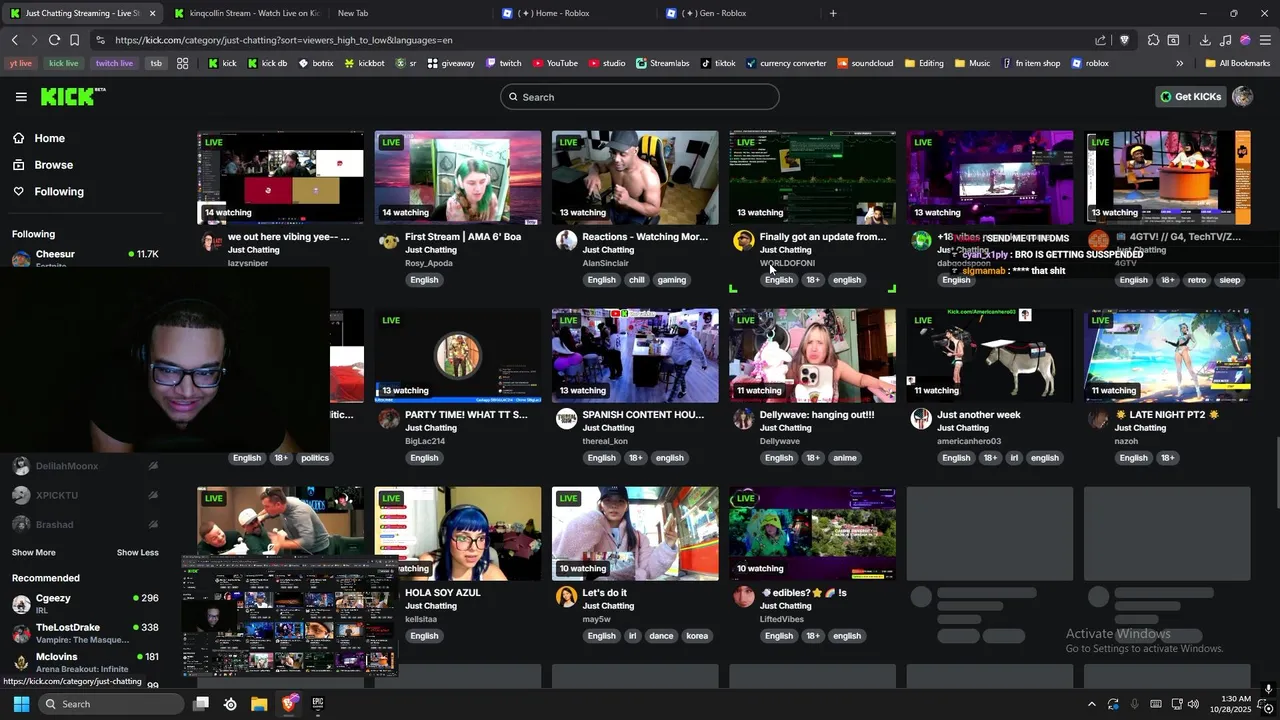Open the Brave Shields icon

pyautogui.click(x=1124, y=40)
